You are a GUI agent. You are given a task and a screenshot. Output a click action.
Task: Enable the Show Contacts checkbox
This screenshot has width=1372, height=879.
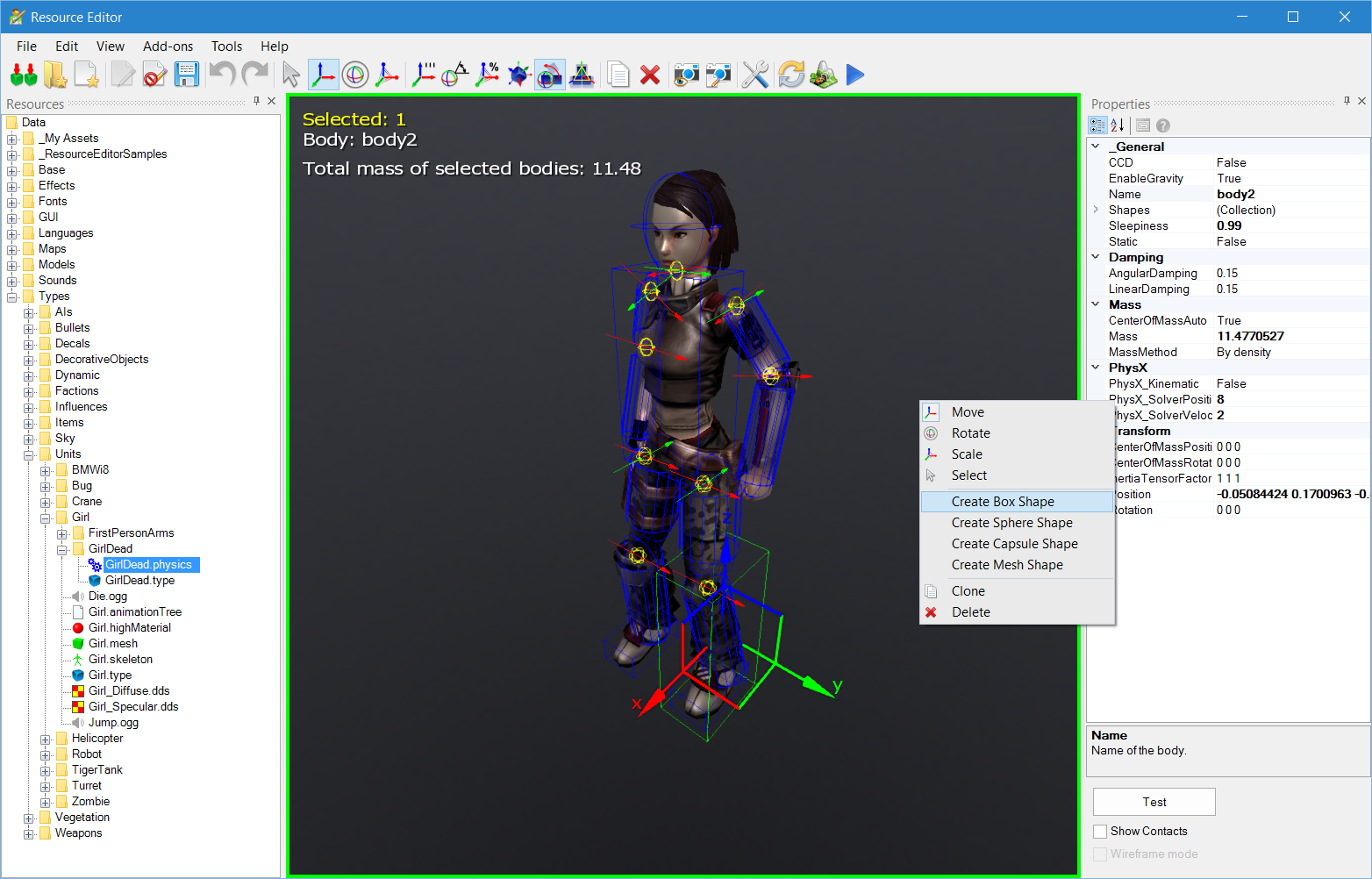pyautogui.click(x=1100, y=831)
